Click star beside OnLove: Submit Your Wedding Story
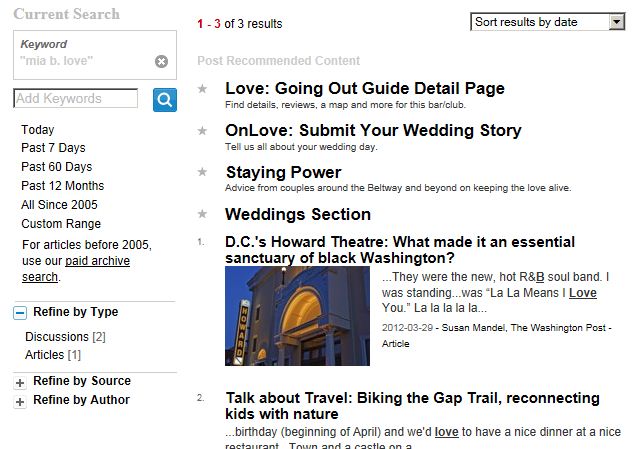 click(x=202, y=130)
